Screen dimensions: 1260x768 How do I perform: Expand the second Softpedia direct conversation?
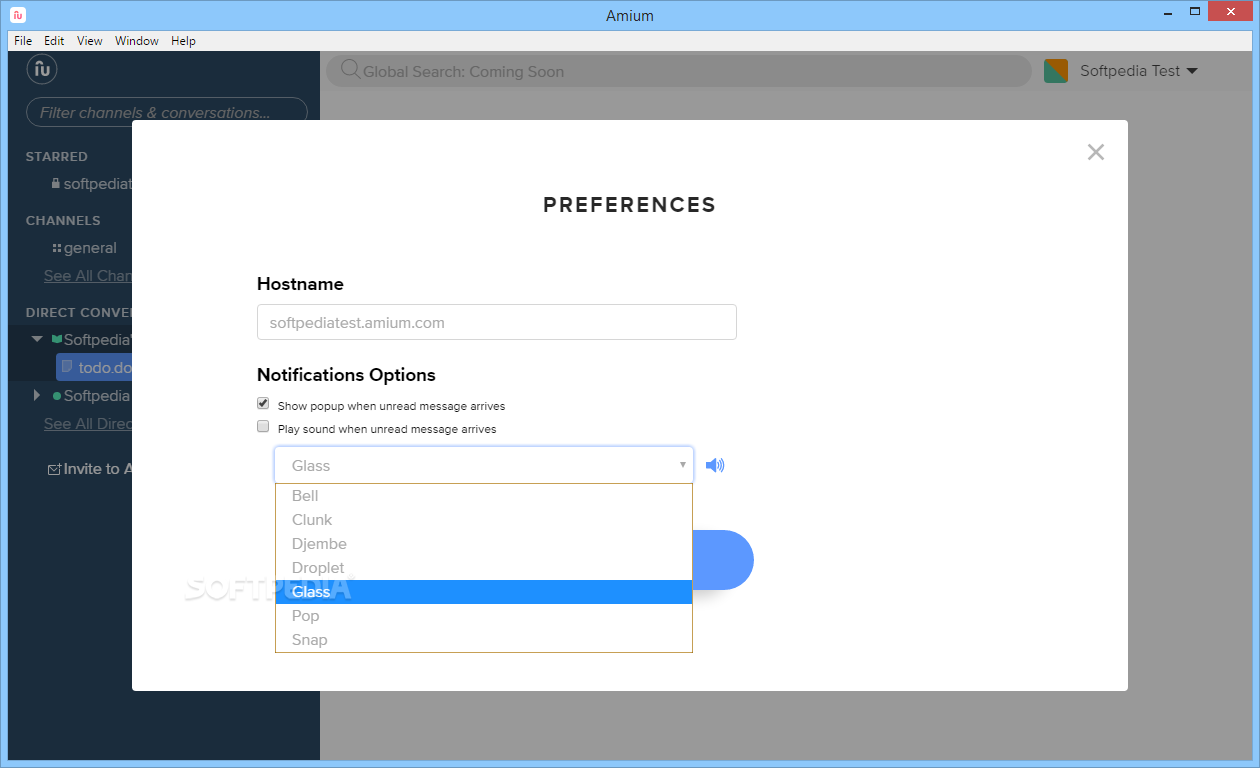(x=37, y=395)
